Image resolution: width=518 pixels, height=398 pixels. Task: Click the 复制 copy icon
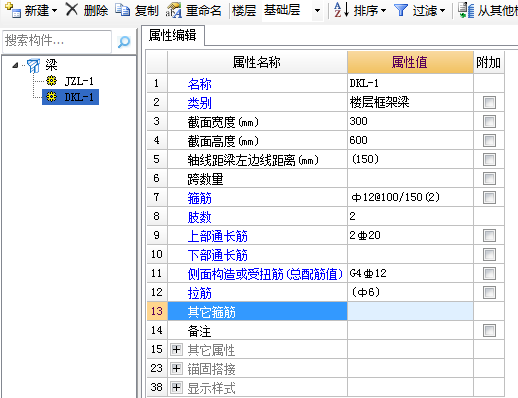coord(122,10)
